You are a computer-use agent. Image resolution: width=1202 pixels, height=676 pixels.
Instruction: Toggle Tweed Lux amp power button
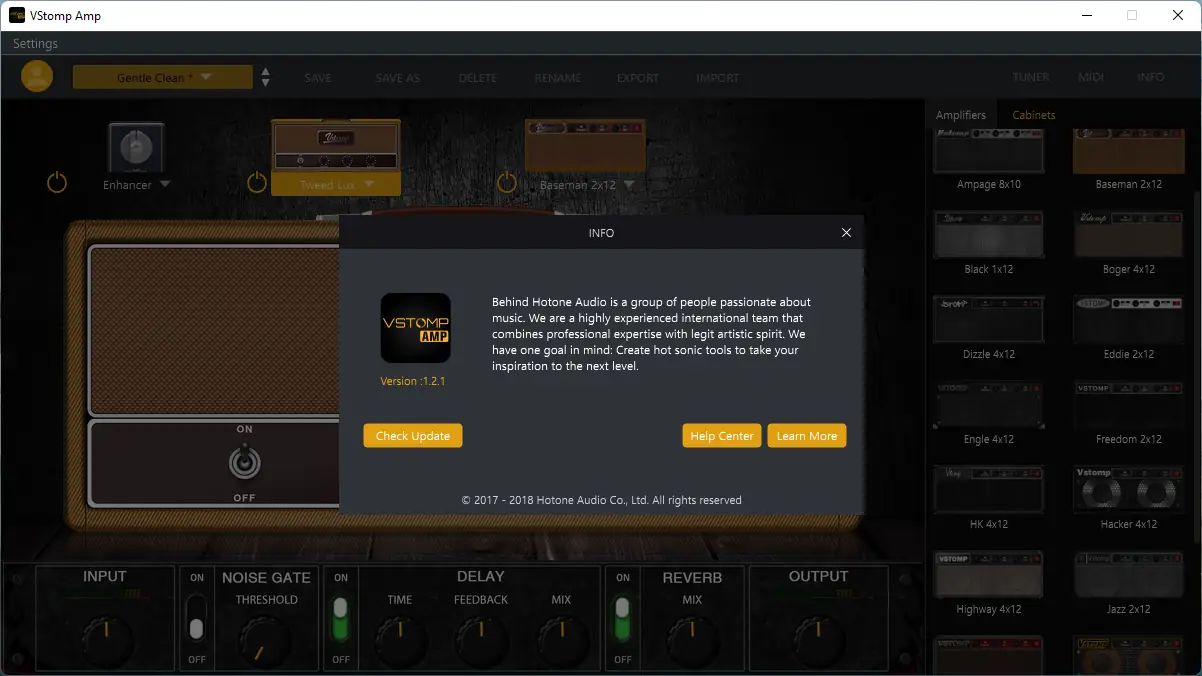pos(257,183)
